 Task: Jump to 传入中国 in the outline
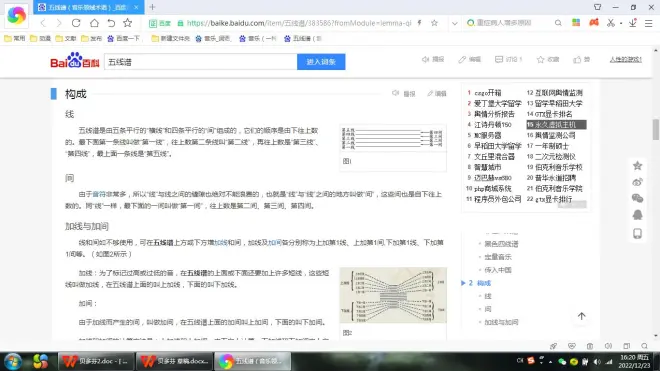click(498, 270)
